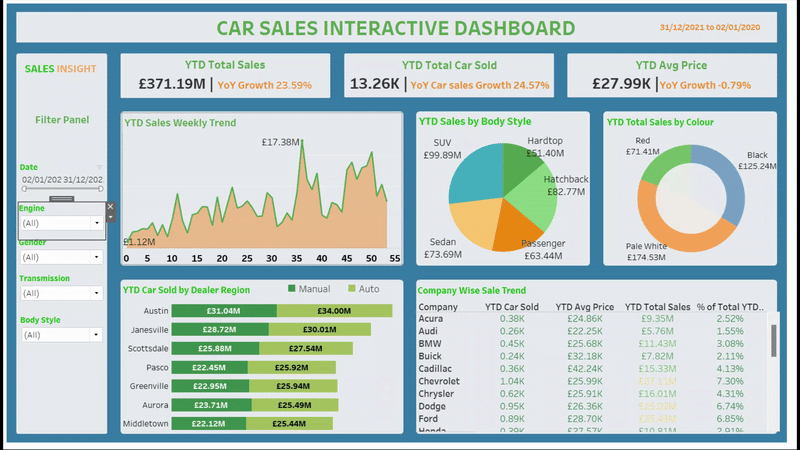Remove the Engine filter with the X icon
Viewport: 800px width, 450px height.
[x=111, y=206]
